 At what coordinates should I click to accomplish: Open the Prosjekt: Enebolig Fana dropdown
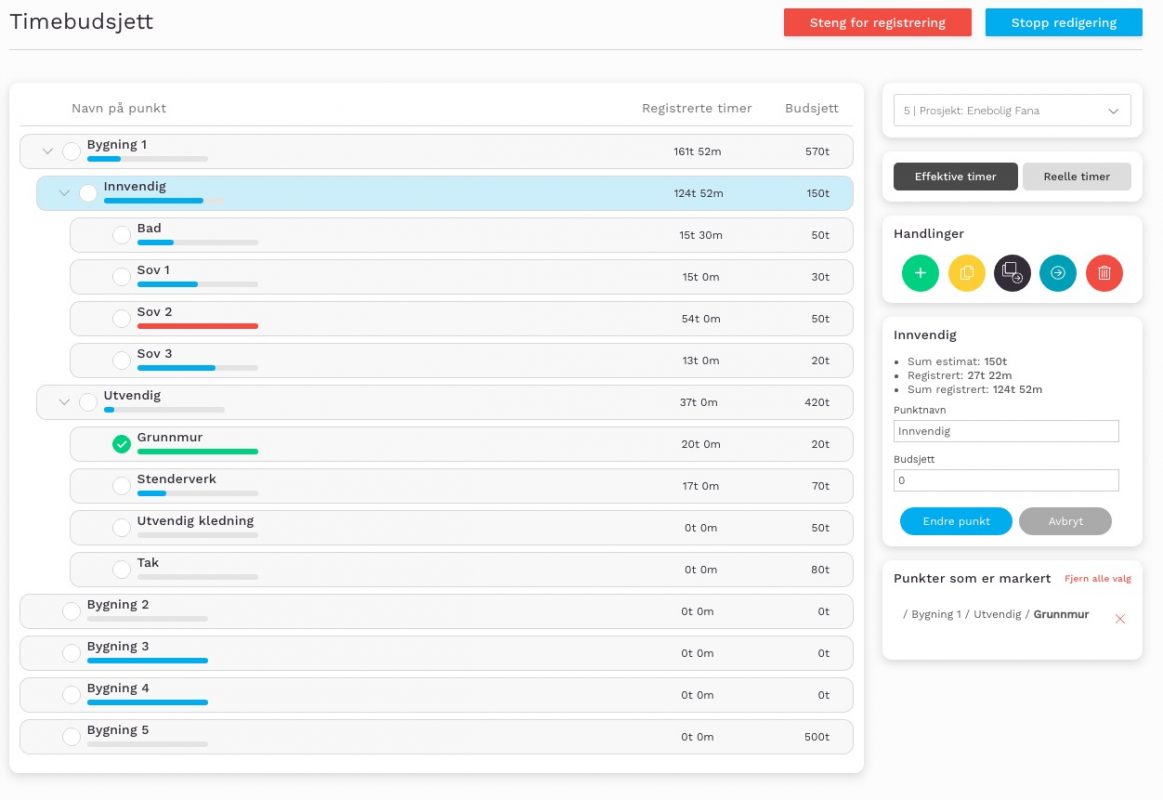point(1011,111)
